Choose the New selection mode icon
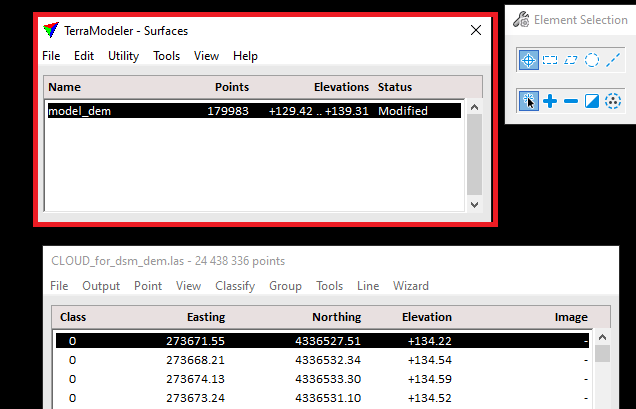 point(529,101)
